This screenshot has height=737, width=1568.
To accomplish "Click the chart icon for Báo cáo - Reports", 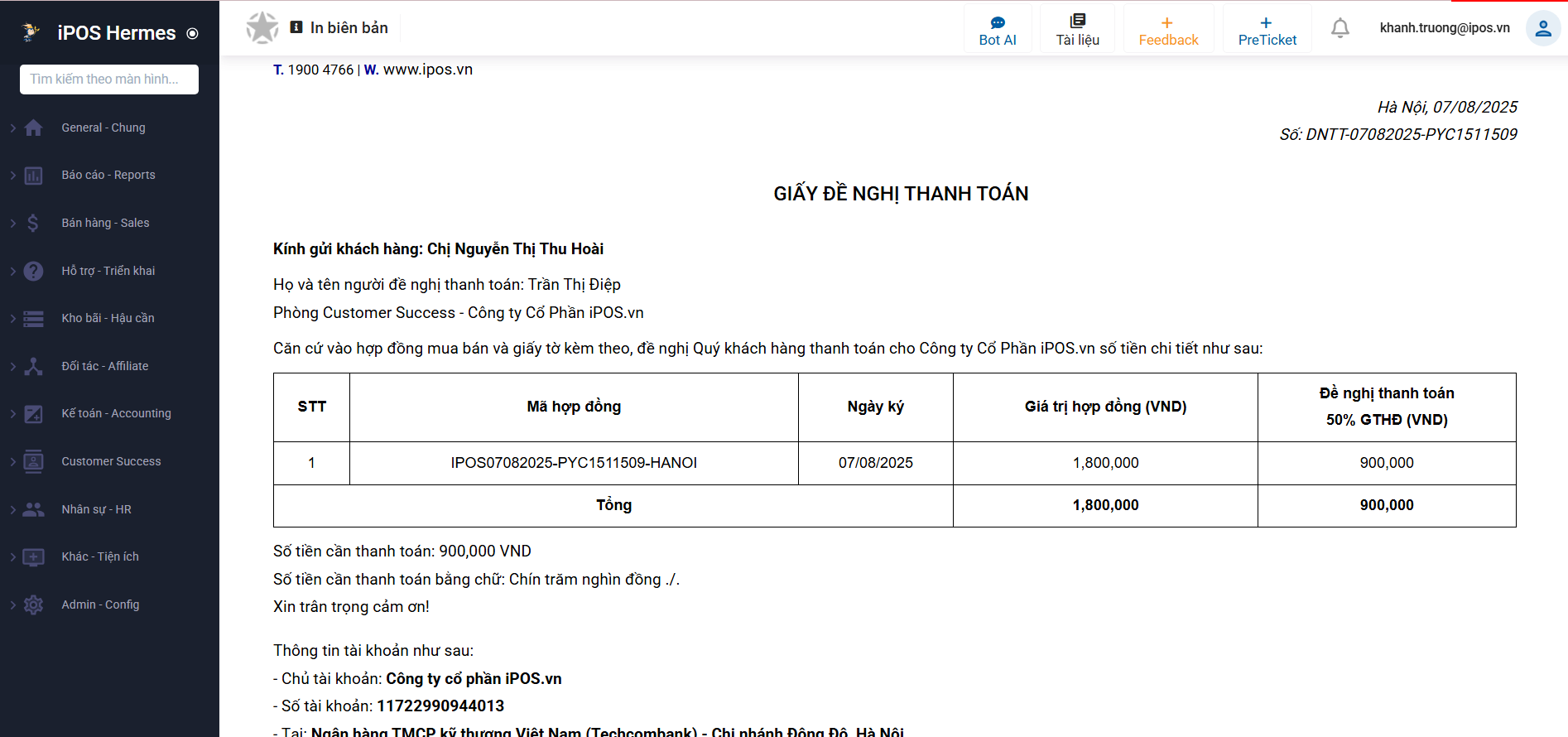I will coord(33,176).
